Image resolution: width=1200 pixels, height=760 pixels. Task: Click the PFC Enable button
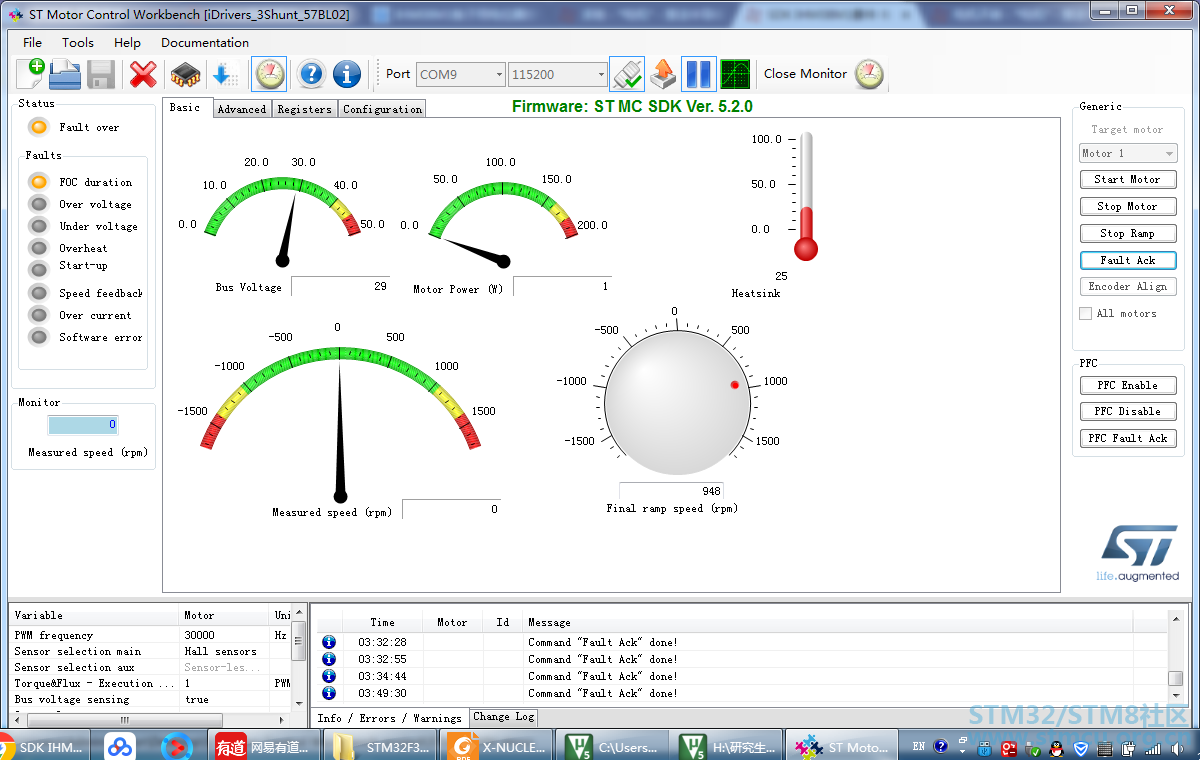pyautogui.click(x=1128, y=385)
